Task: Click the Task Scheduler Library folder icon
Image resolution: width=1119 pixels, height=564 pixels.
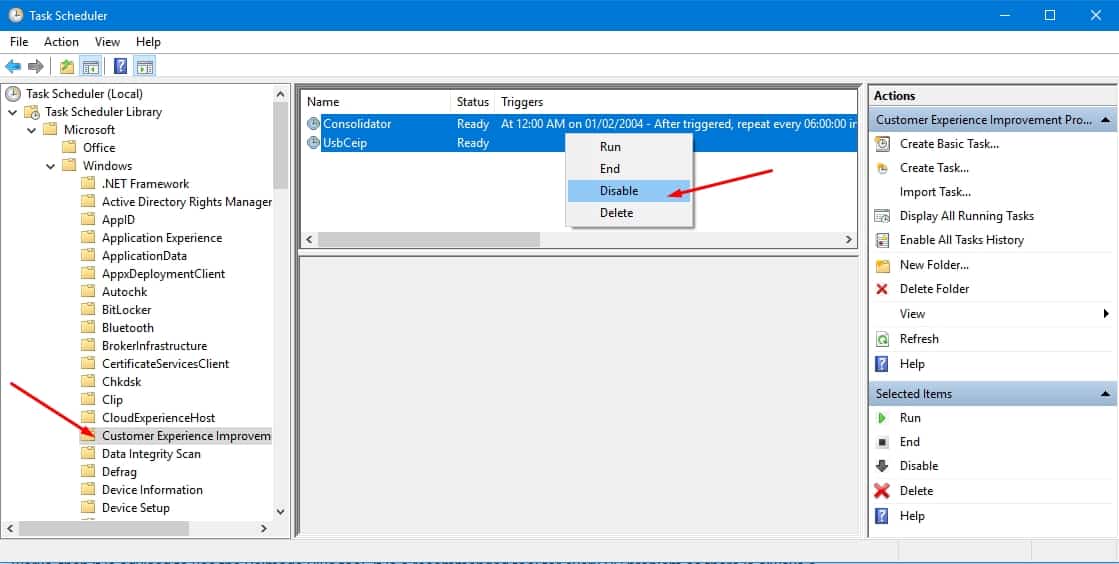Action: (32, 112)
